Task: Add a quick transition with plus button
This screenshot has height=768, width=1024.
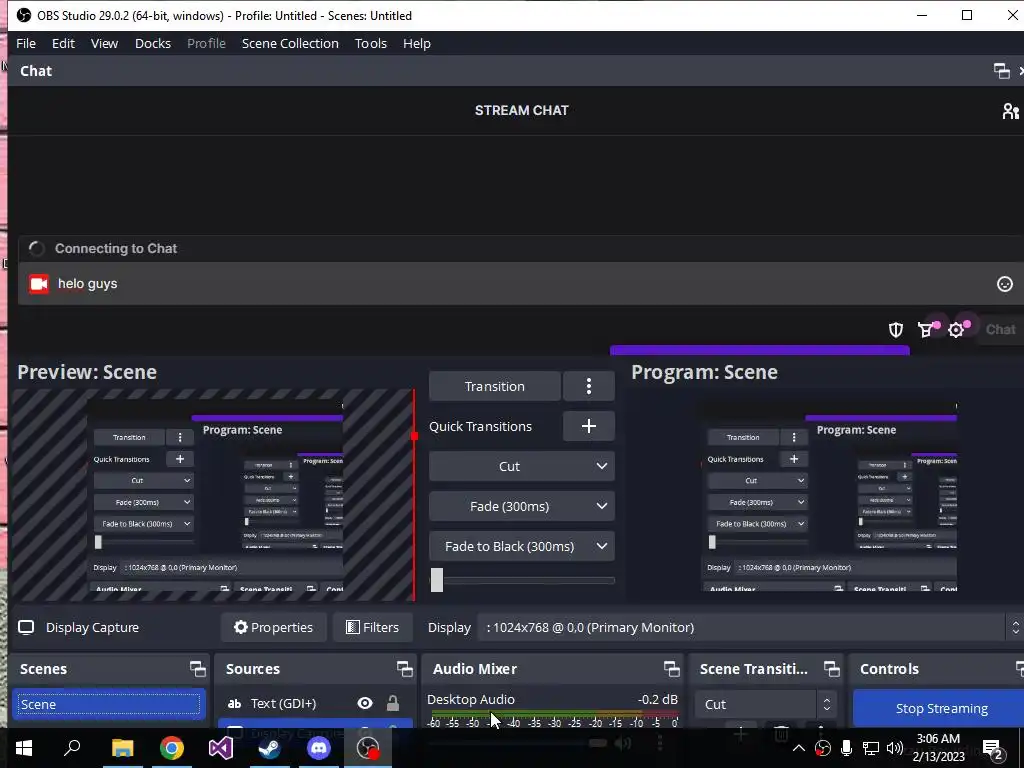Action: [588, 426]
